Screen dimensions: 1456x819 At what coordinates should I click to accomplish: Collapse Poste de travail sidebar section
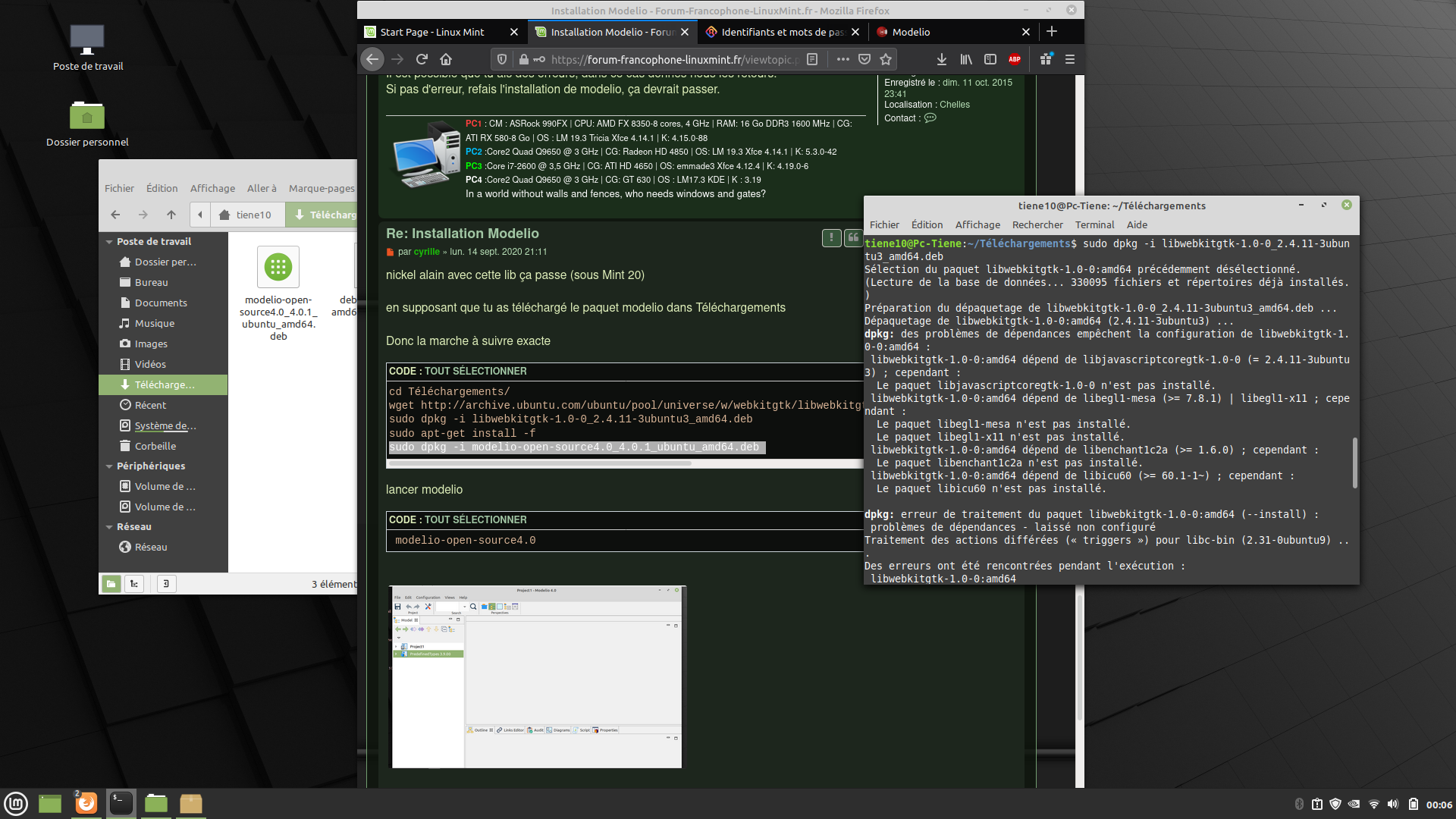[x=109, y=242]
